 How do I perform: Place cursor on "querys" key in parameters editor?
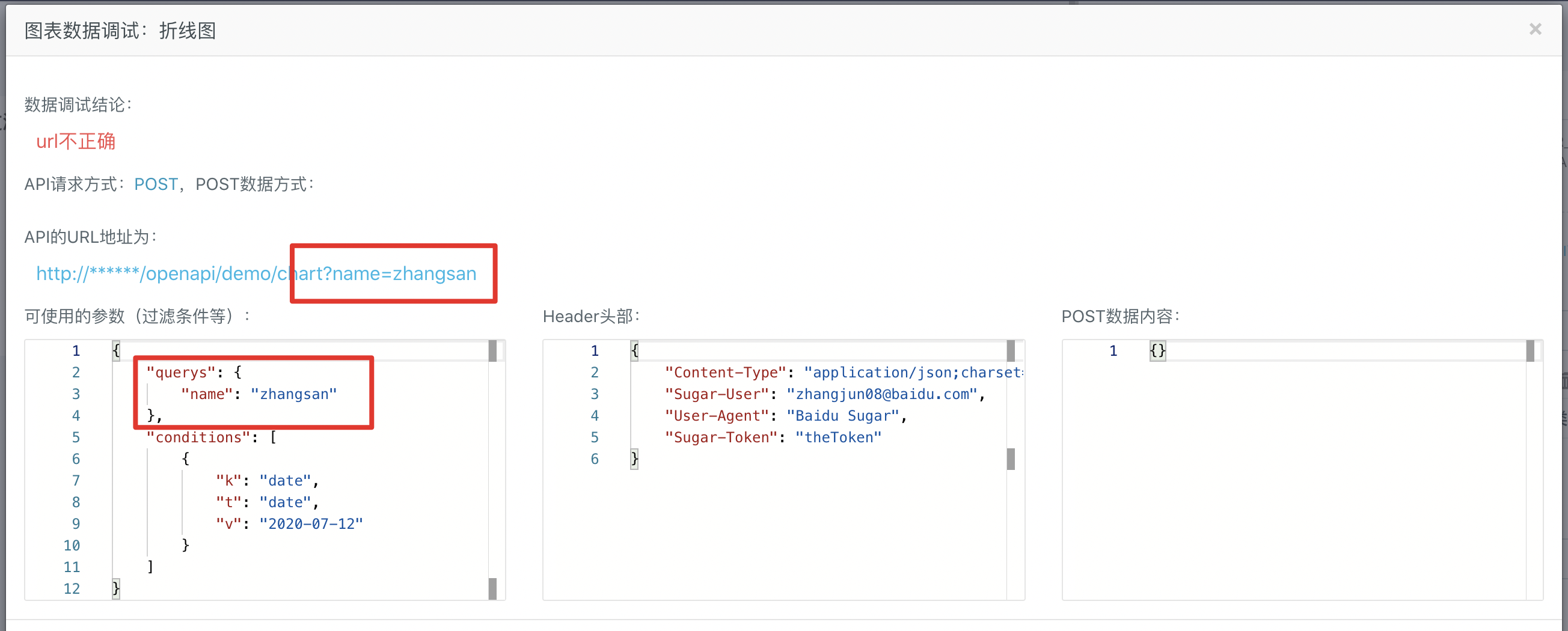tap(181, 373)
